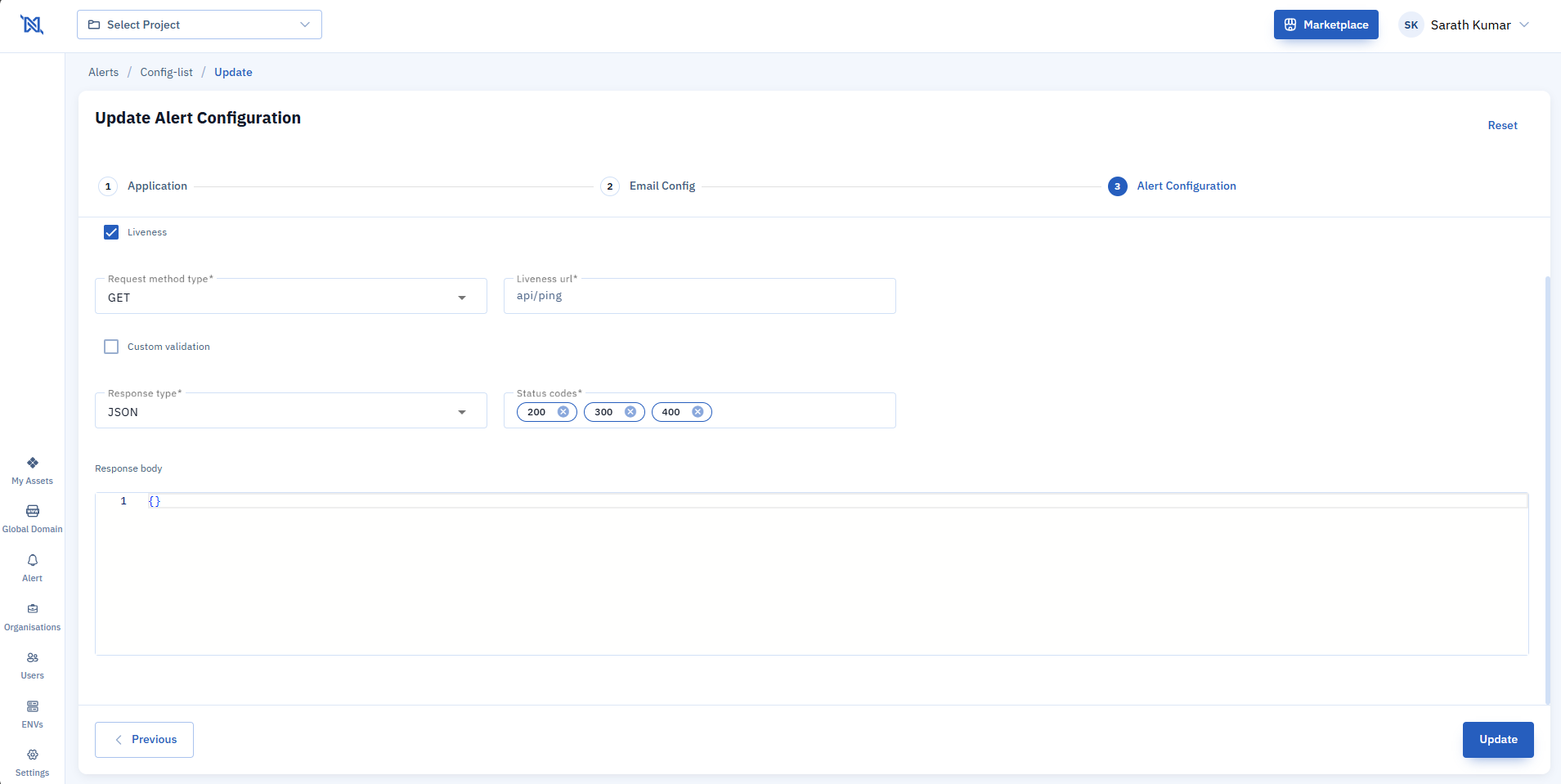Click the Marketplace button

1326,25
